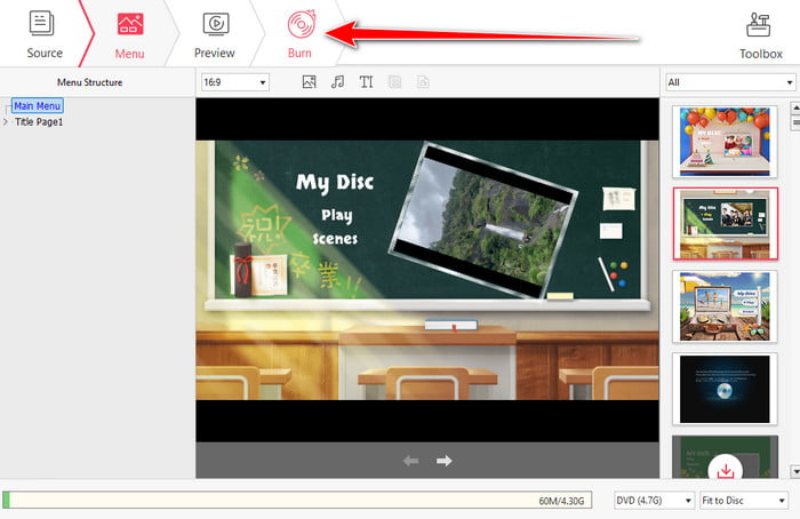This screenshot has height=519, width=800.
Task: Click the background music note icon
Action: click(338, 82)
